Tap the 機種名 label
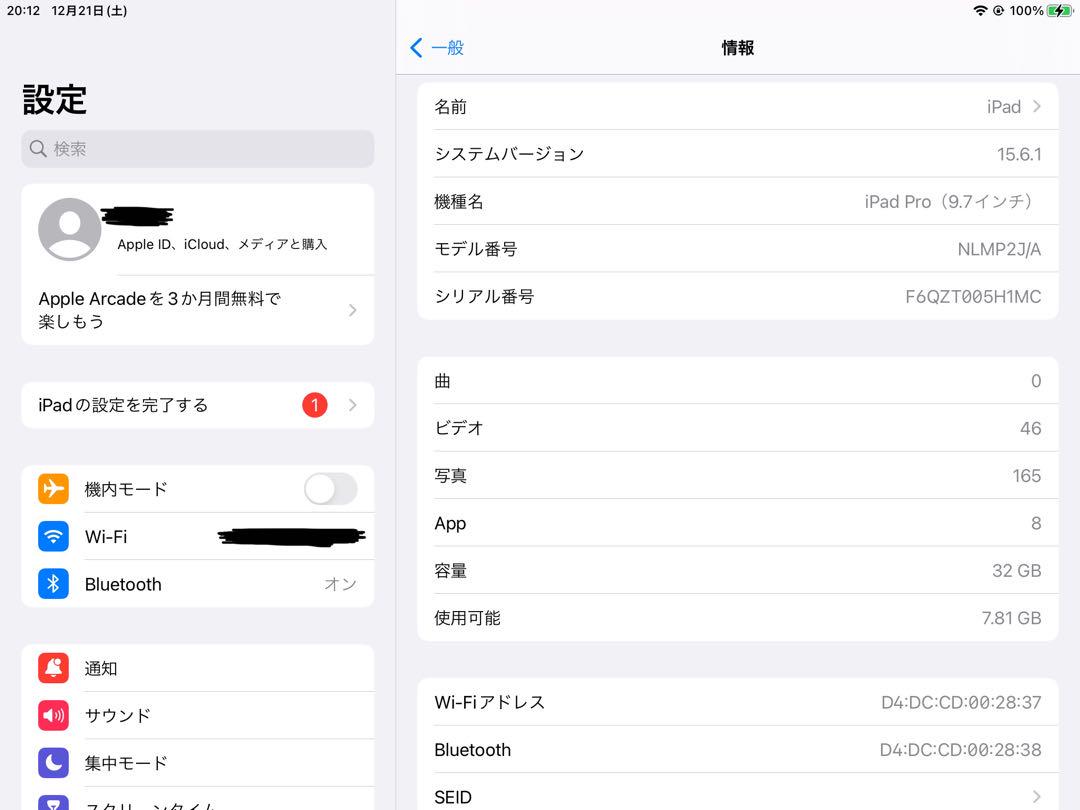This screenshot has width=1080, height=810. 459,202
